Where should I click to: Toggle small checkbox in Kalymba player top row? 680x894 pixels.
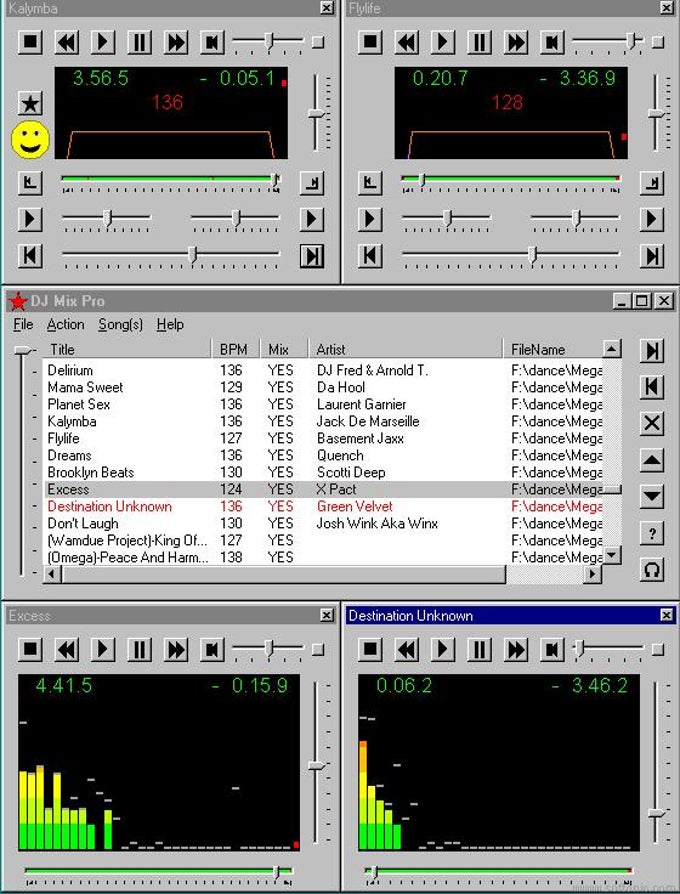pyautogui.click(x=318, y=42)
